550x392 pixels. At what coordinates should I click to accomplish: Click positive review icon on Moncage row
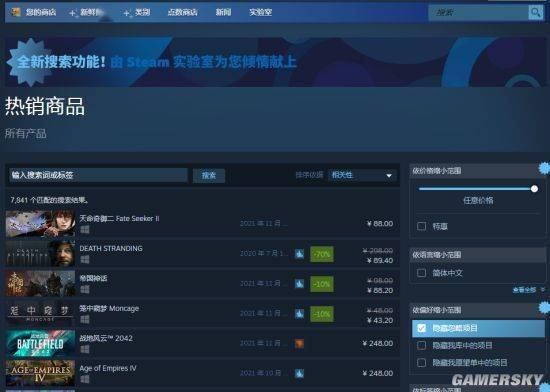(299, 314)
